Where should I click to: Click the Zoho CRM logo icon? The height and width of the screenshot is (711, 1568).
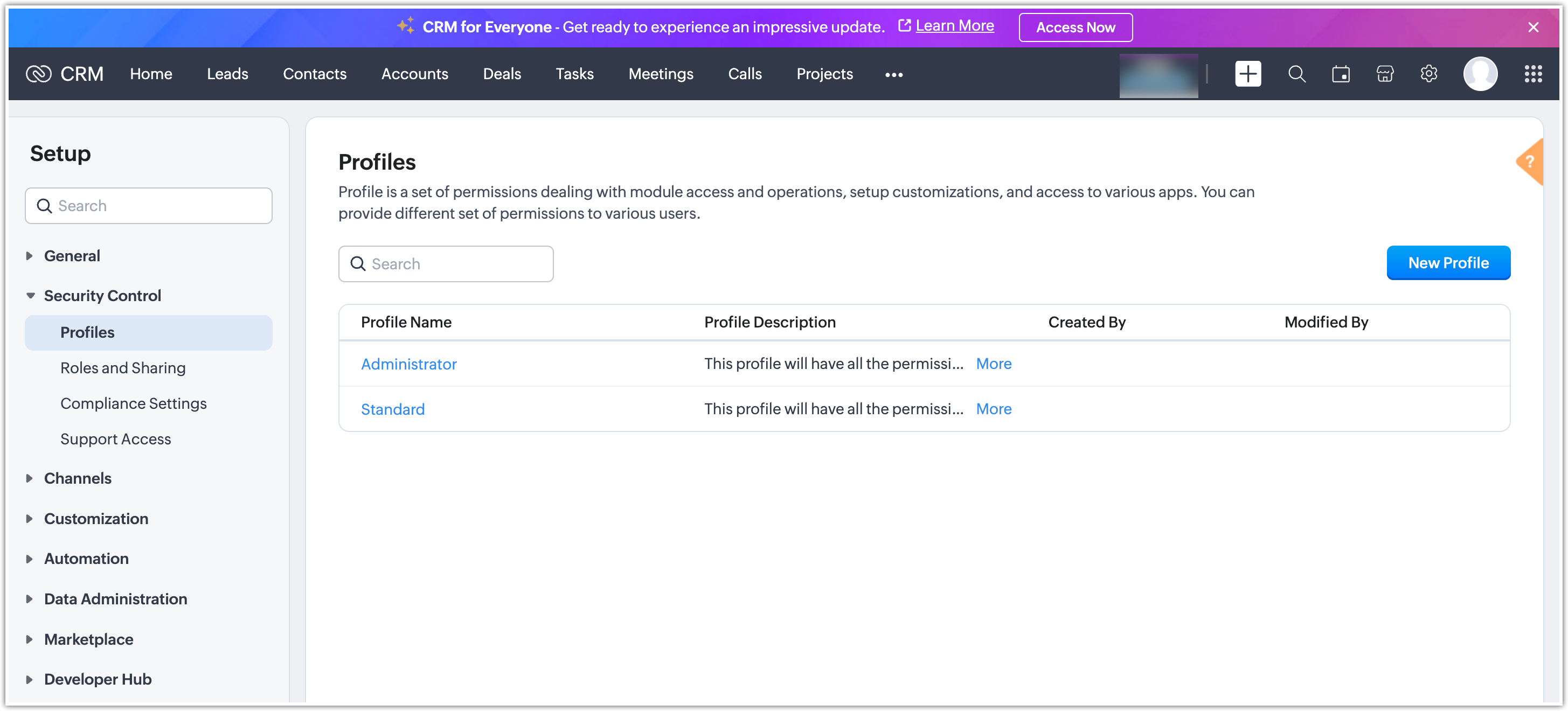tap(38, 74)
